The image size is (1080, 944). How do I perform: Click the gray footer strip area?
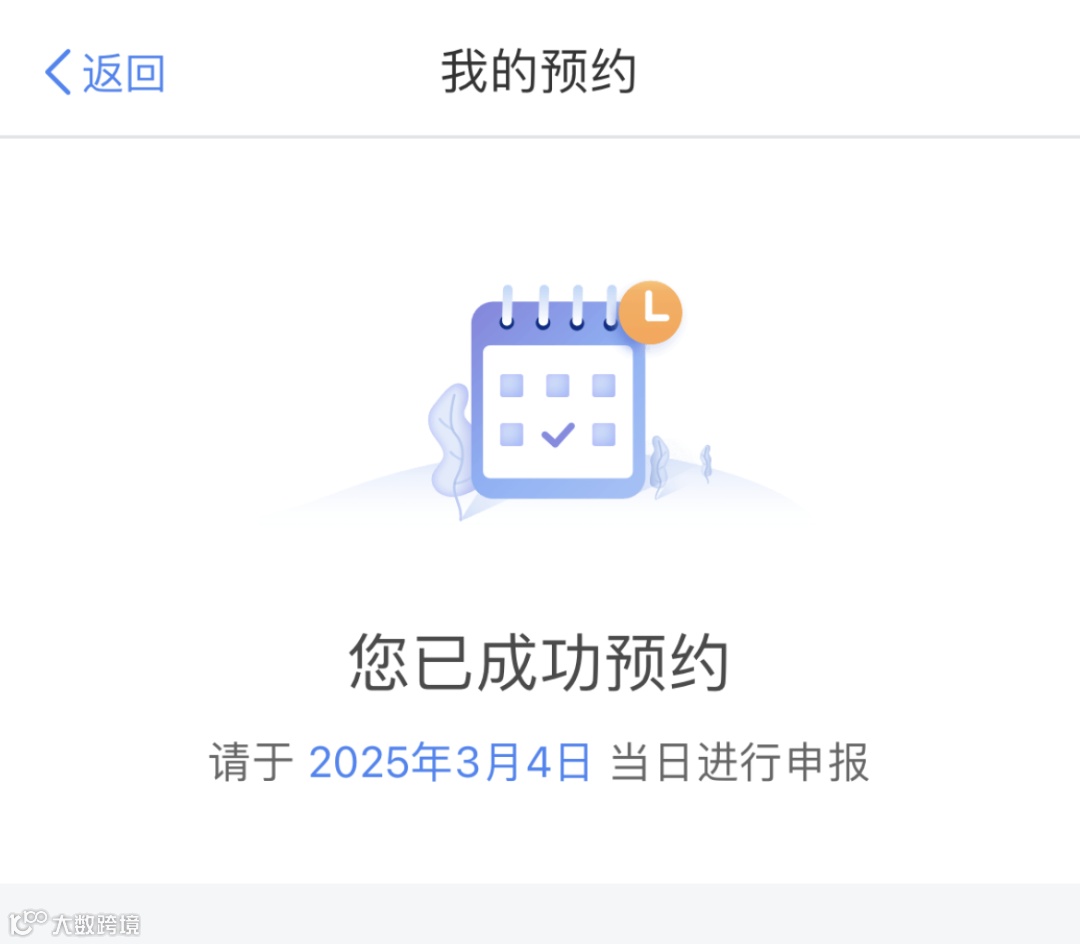pyautogui.click(x=540, y=914)
